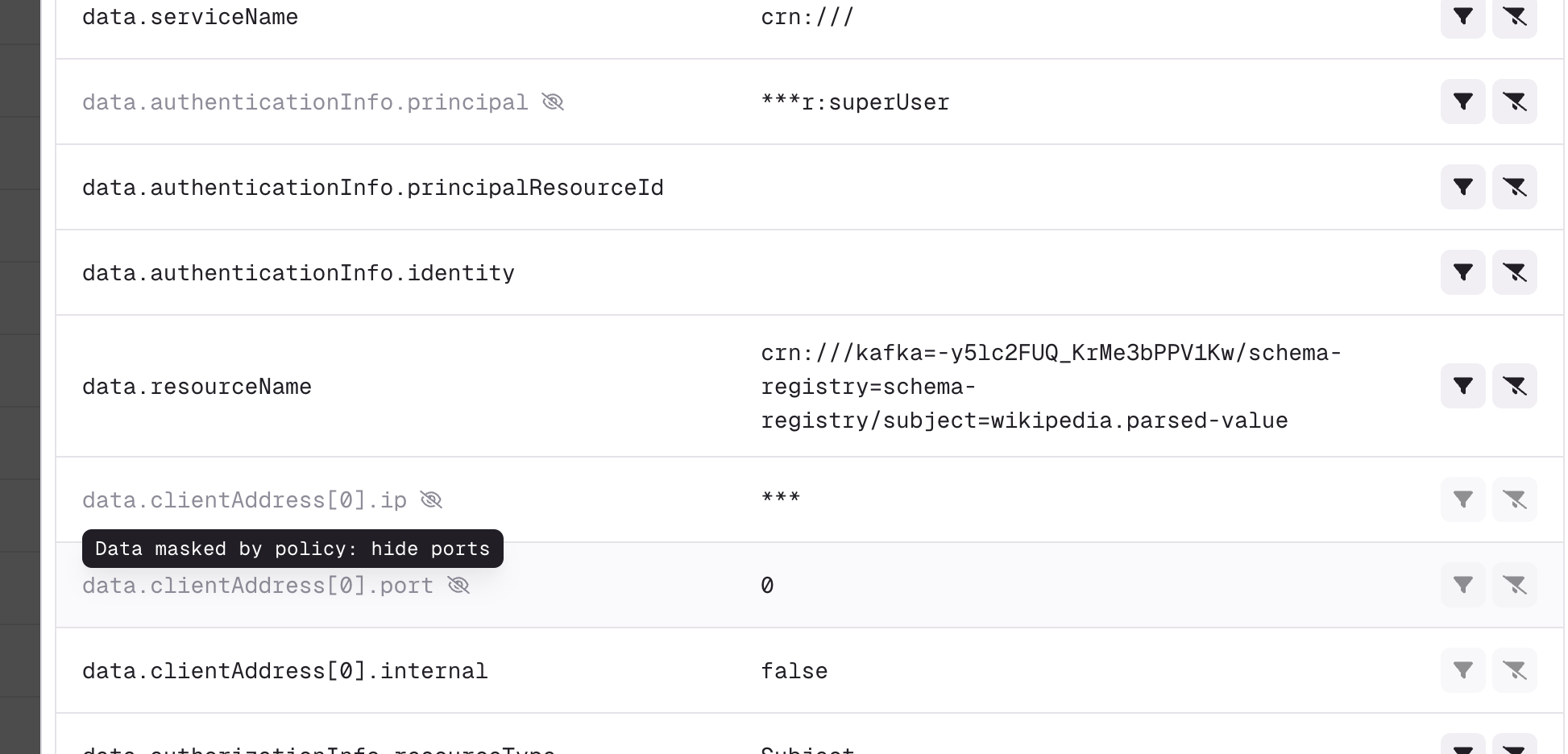The width and height of the screenshot is (1568, 754).
Task: Filter out data.authenticationInfo.principal value
Action: (1514, 101)
